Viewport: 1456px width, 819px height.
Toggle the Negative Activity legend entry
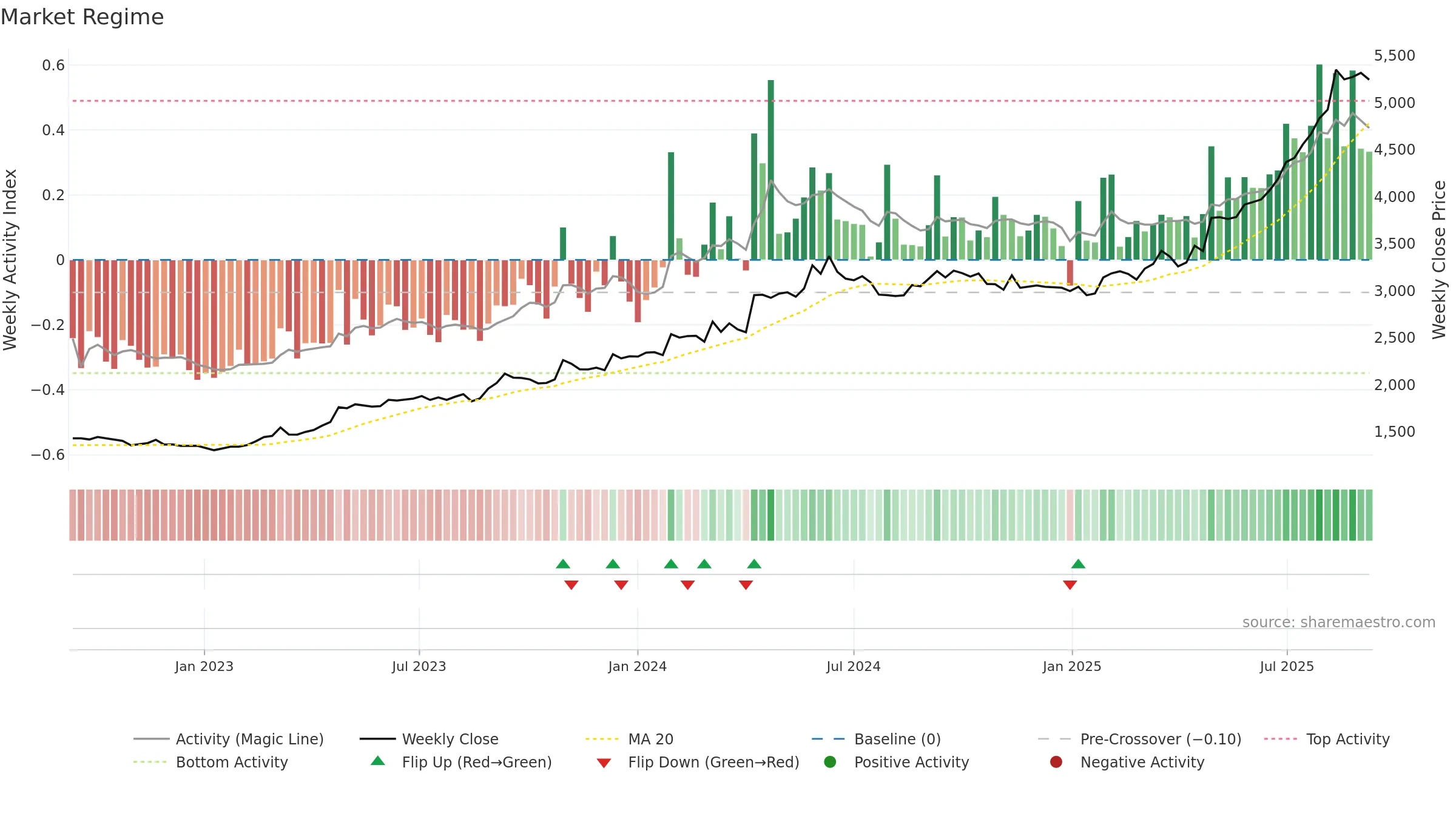click(1127, 762)
